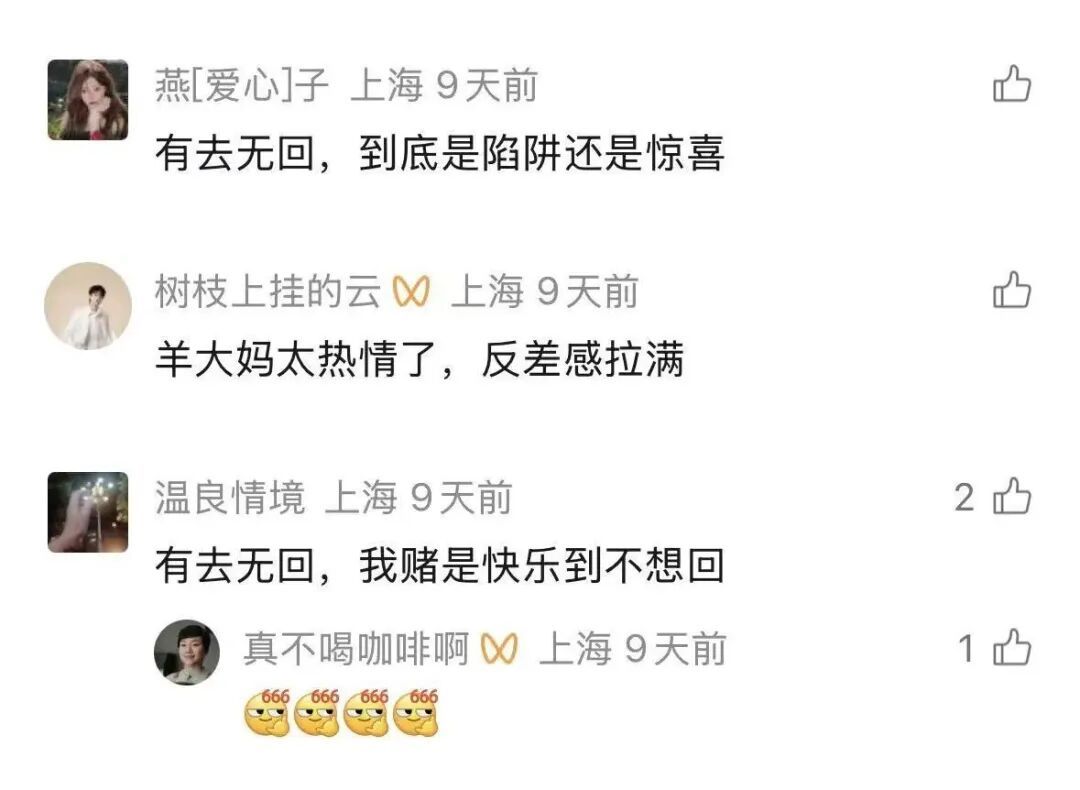Open username 真不喝咖啡啊

(356, 649)
